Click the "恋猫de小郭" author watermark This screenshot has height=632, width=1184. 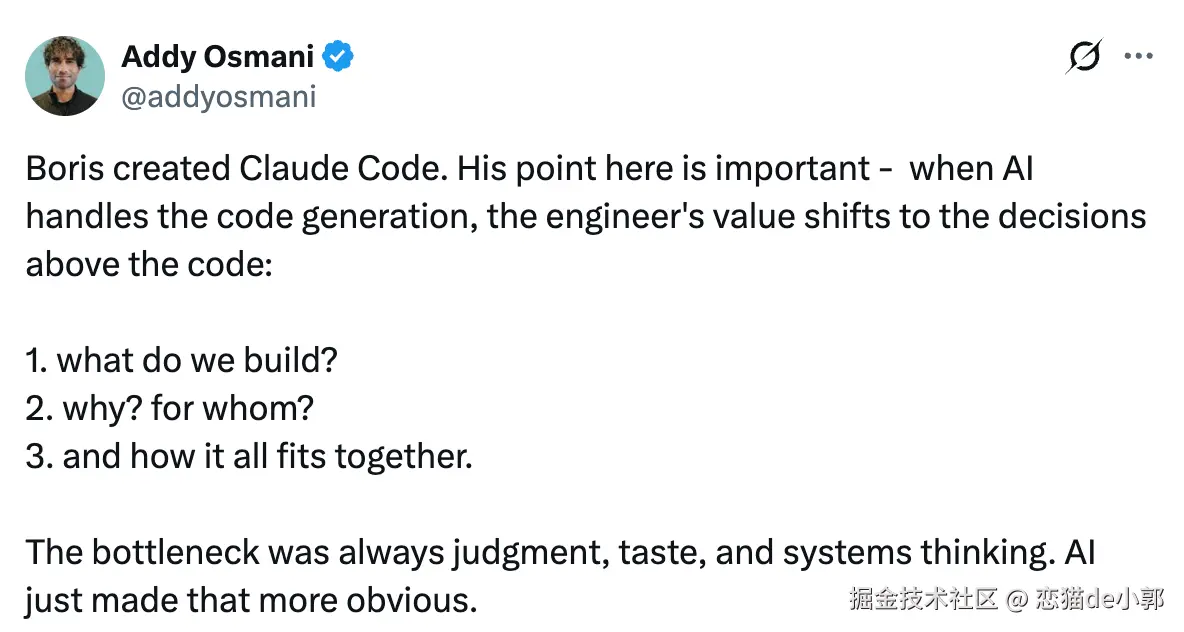[x=1098, y=599]
